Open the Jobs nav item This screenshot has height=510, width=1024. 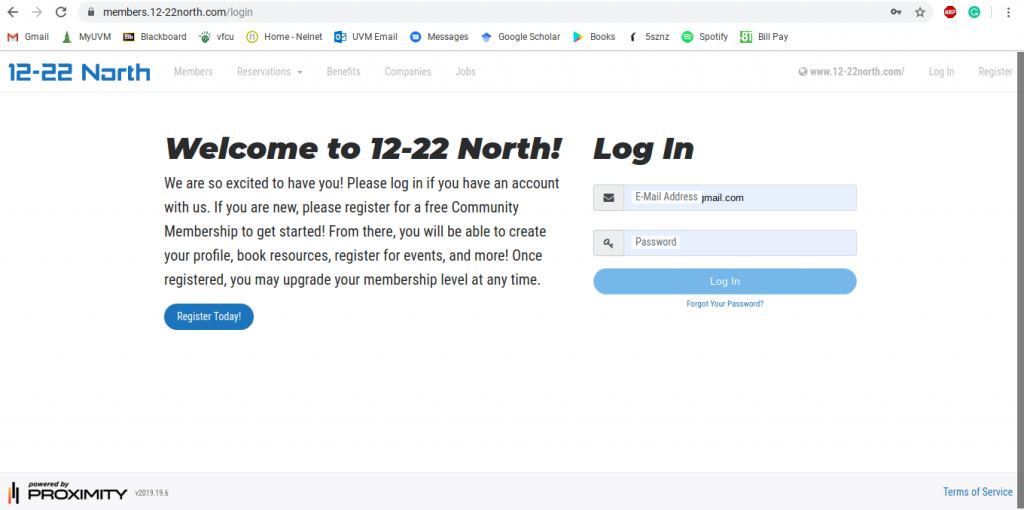(x=466, y=72)
